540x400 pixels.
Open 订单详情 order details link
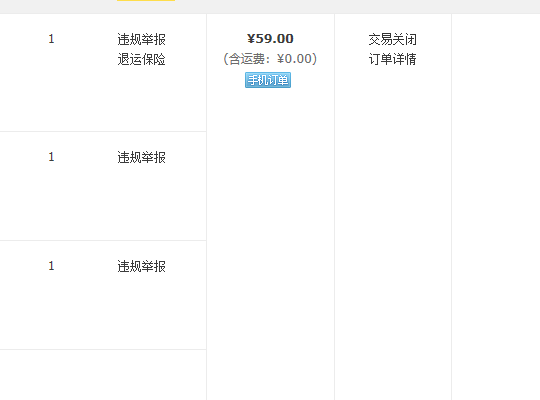click(393, 59)
